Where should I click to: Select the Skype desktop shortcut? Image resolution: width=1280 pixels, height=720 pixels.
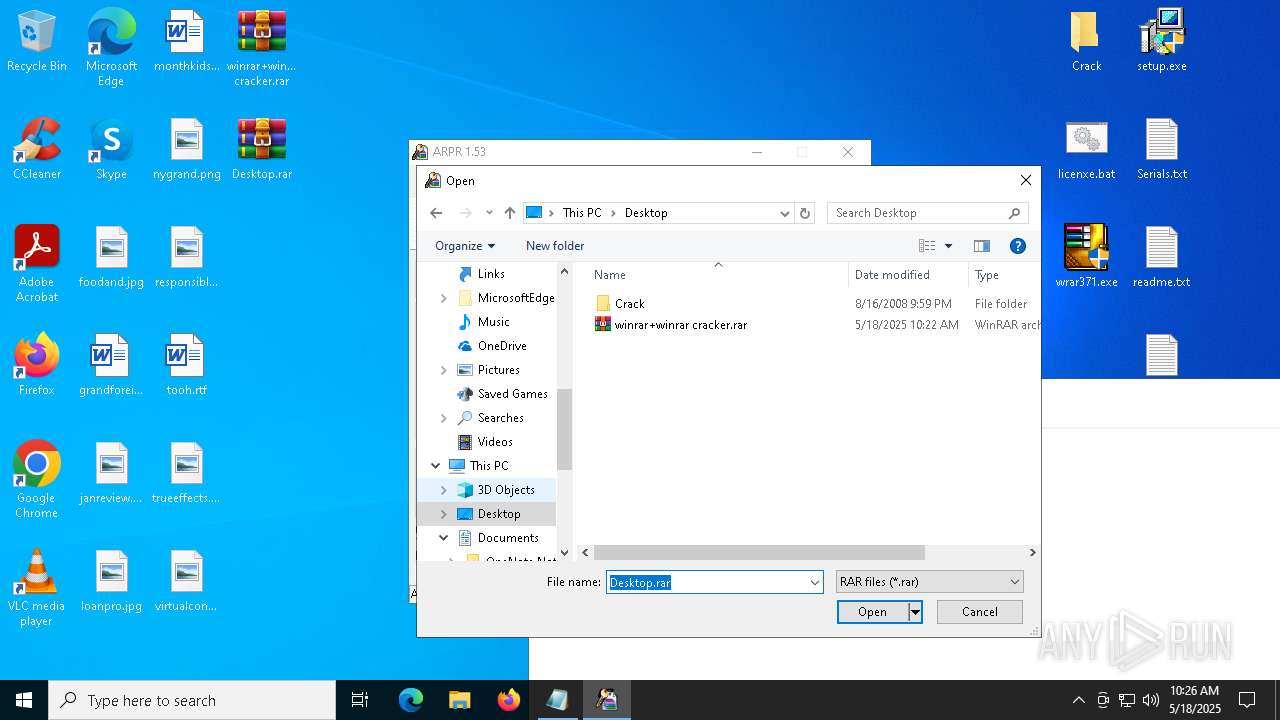pyautogui.click(x=111, y=150)
